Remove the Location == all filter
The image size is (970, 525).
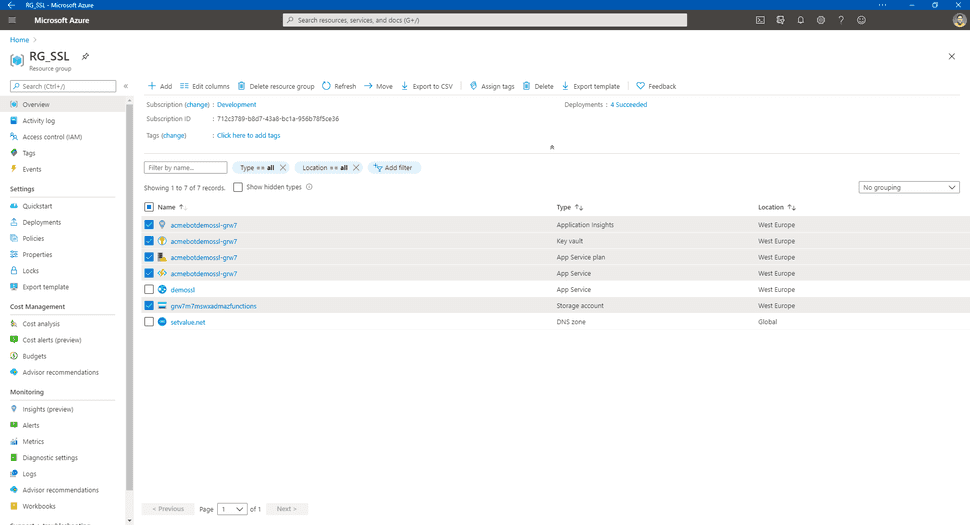point(356,168)
